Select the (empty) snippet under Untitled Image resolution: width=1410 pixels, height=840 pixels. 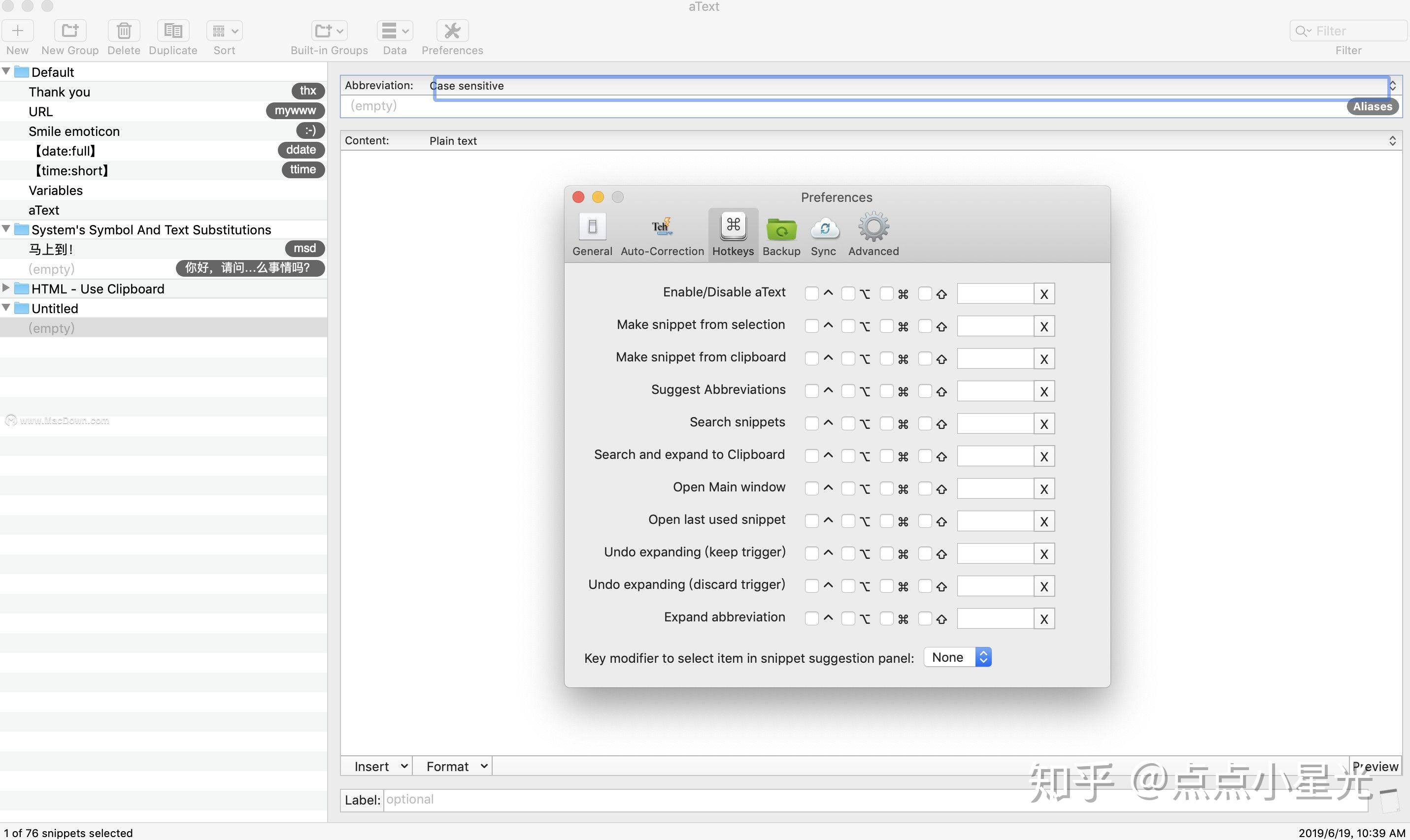coord(164,328)
